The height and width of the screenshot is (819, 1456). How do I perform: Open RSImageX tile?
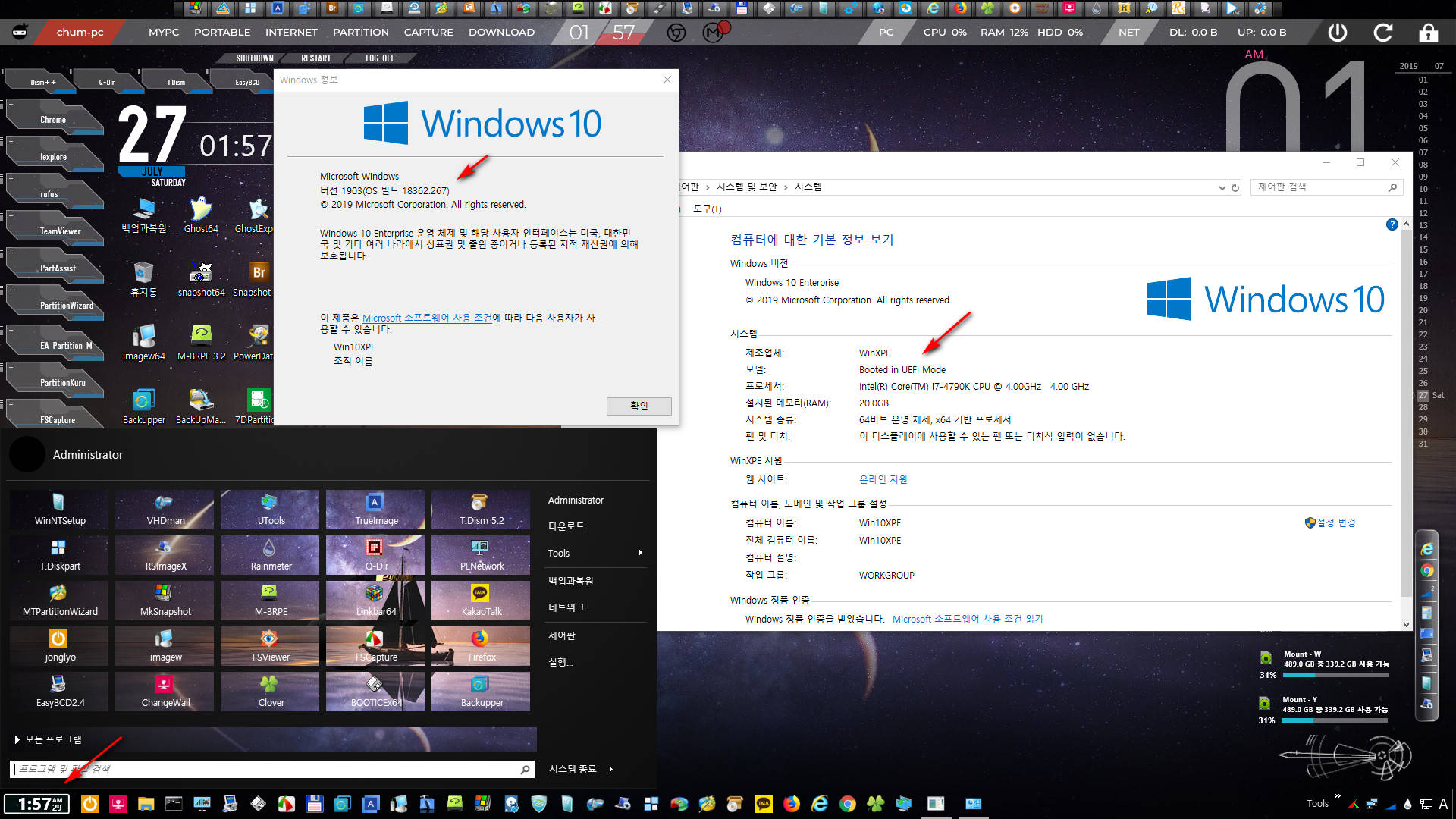click(x=165, y=555)
